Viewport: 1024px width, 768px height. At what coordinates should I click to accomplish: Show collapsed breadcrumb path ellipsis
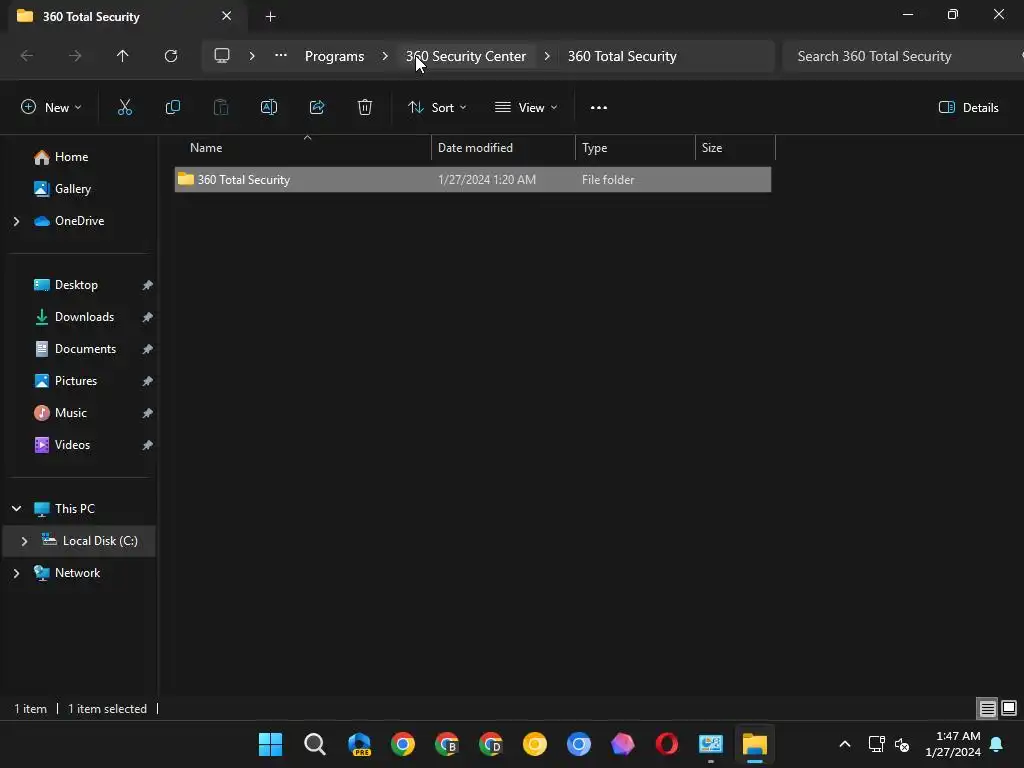[281, 56]
